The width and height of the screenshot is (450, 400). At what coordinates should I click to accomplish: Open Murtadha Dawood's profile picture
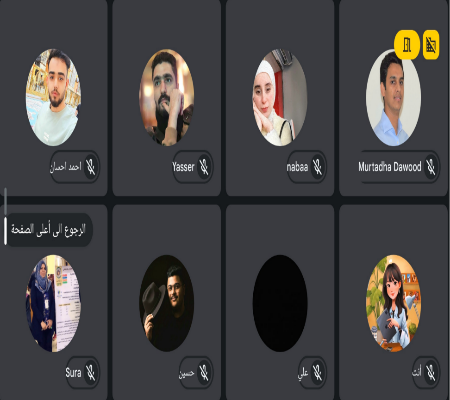393,98
